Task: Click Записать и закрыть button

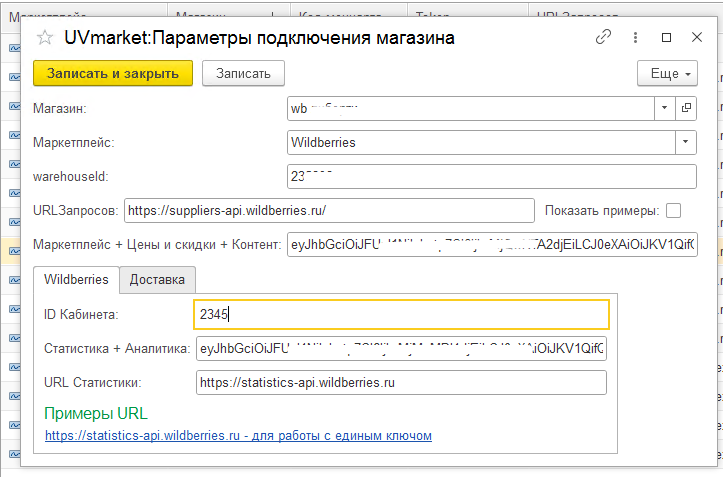Action: pos(113,74)
